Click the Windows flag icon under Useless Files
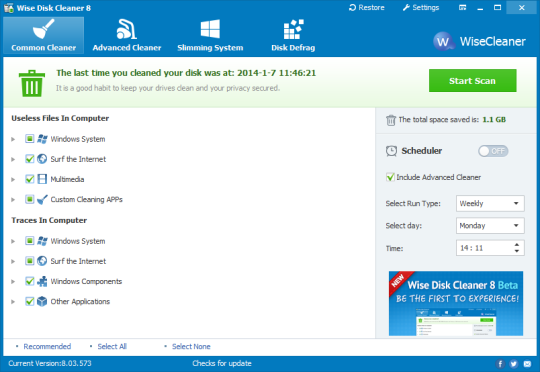Viewport: 540px width, 372px height. 42,139
